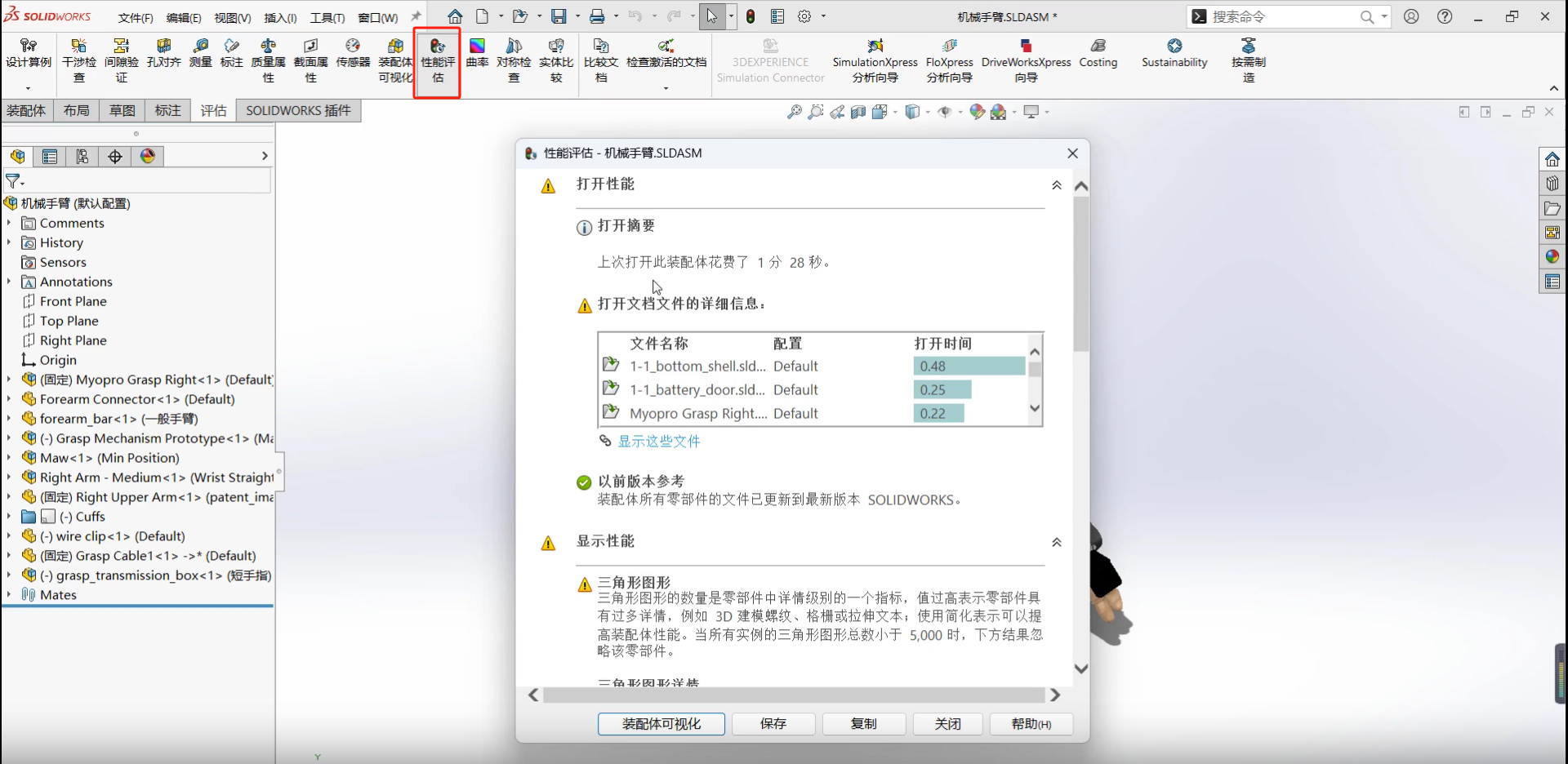Click the dialog vertical scroll down arrow
The image size is (1568, 764).
point(1081,668)
